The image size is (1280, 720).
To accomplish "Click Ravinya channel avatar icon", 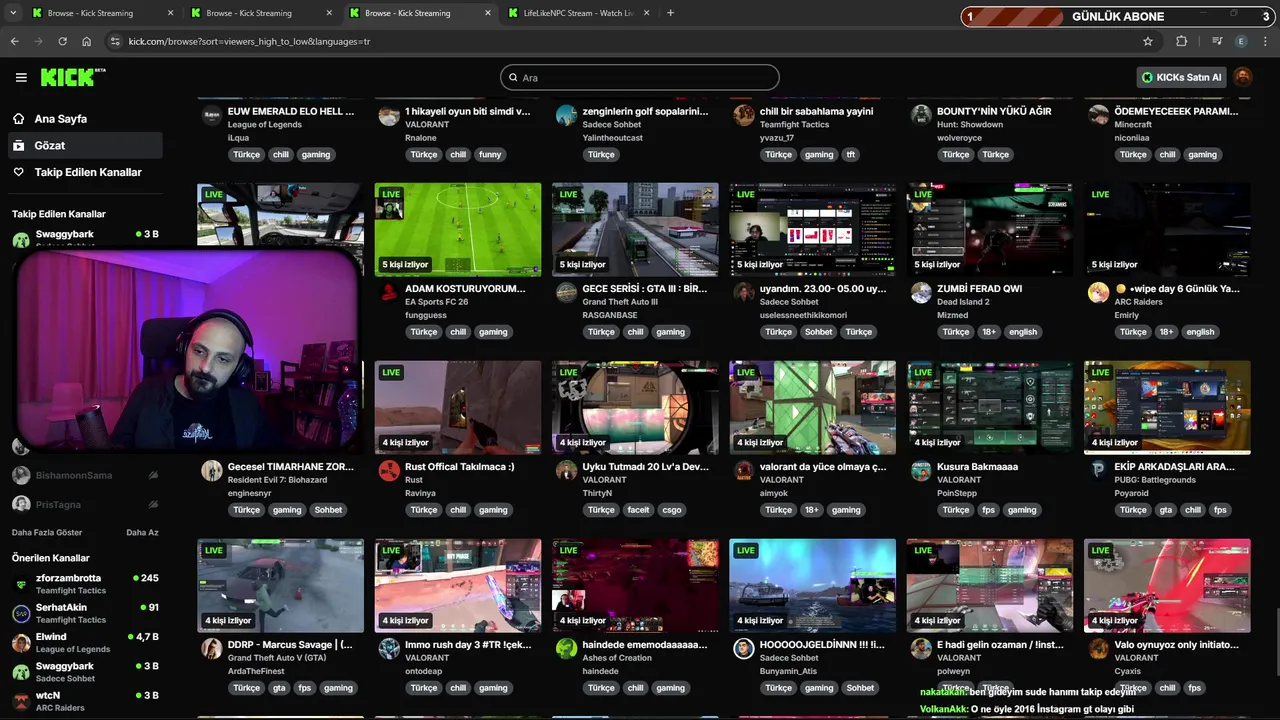I will pyautogui.click(x=389, y=471).
